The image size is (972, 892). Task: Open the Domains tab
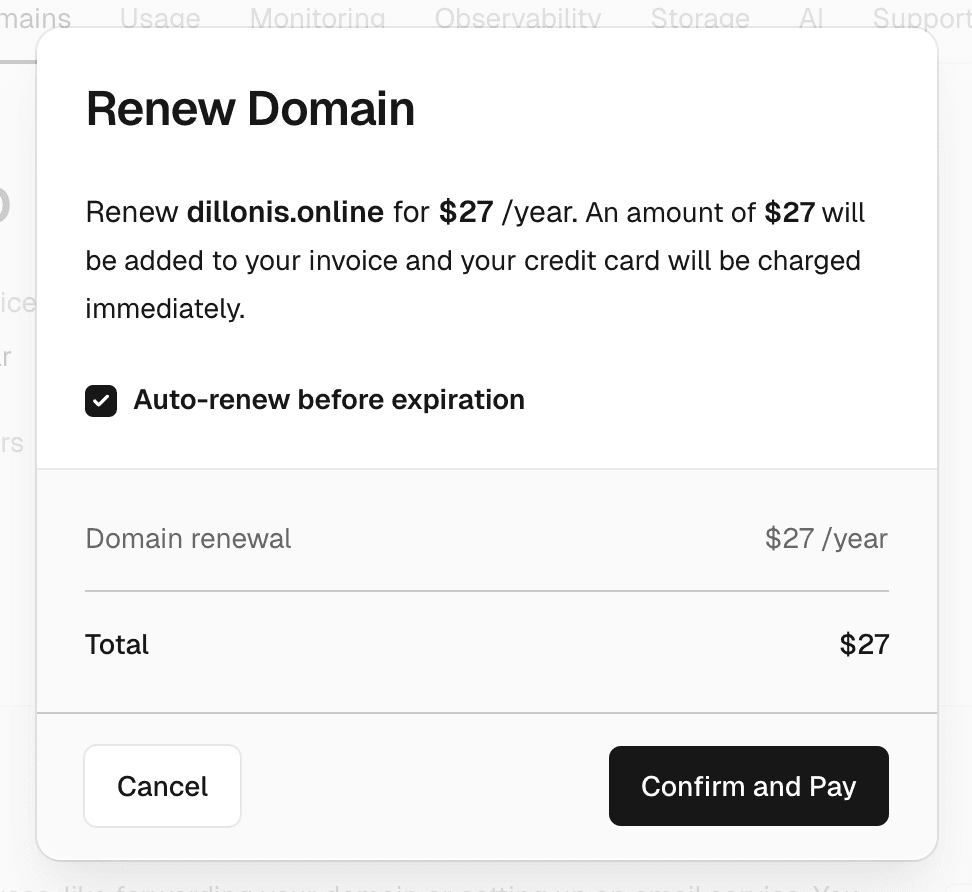pos(35,17)
